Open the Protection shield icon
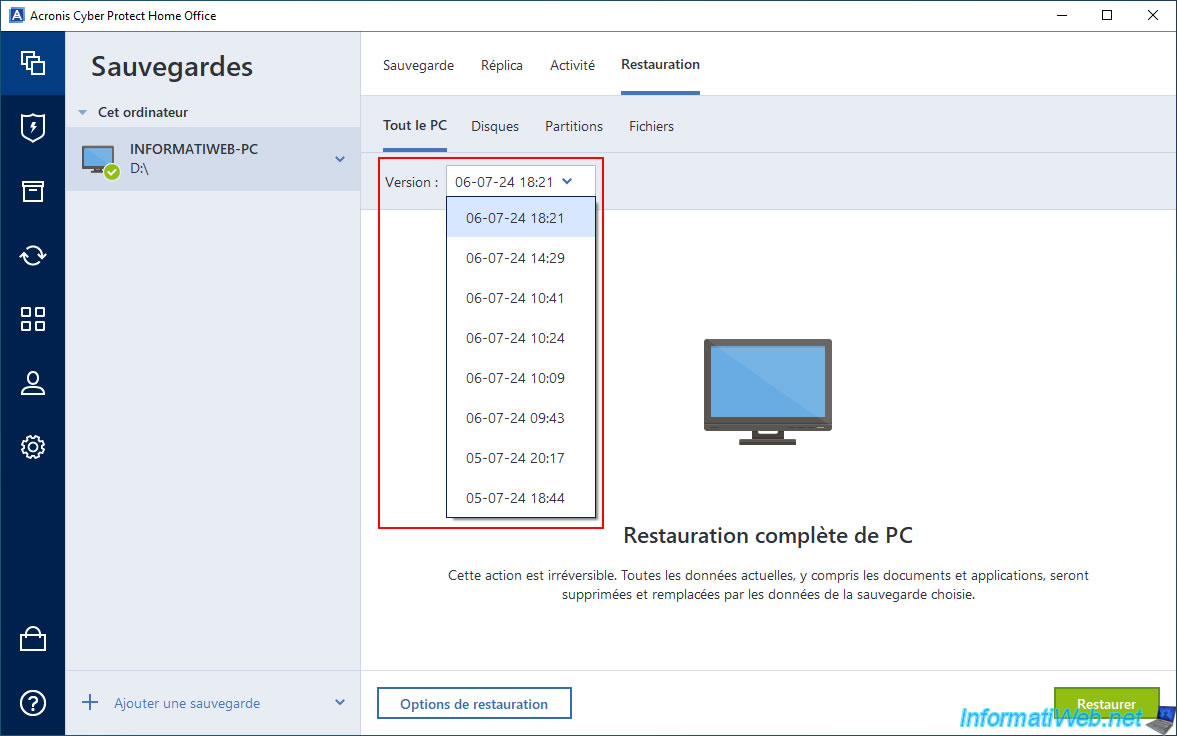This screenshot has width=1177, height=736. pos(33,127)
